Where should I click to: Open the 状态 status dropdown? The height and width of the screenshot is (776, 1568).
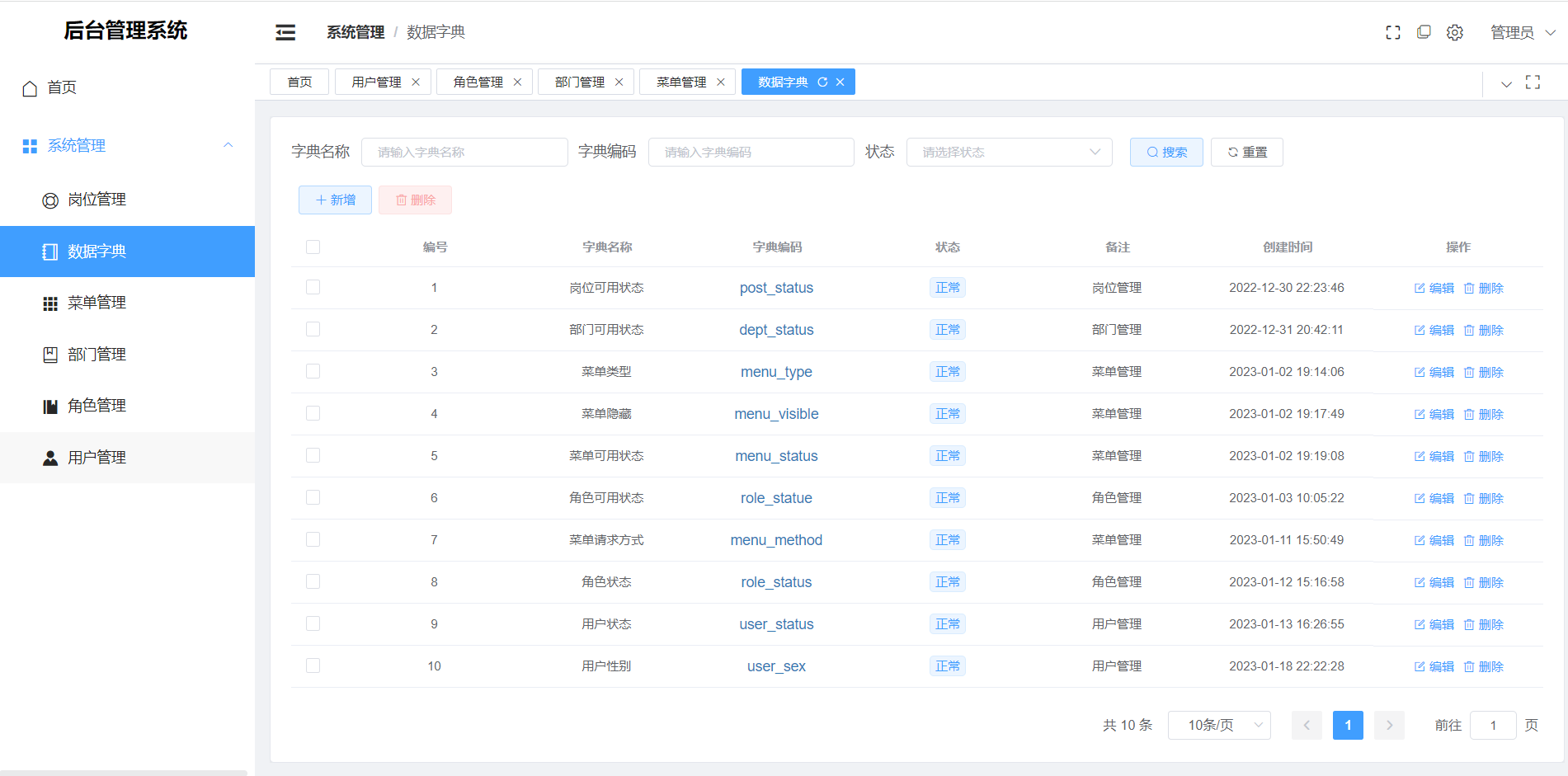[1010, 152]
